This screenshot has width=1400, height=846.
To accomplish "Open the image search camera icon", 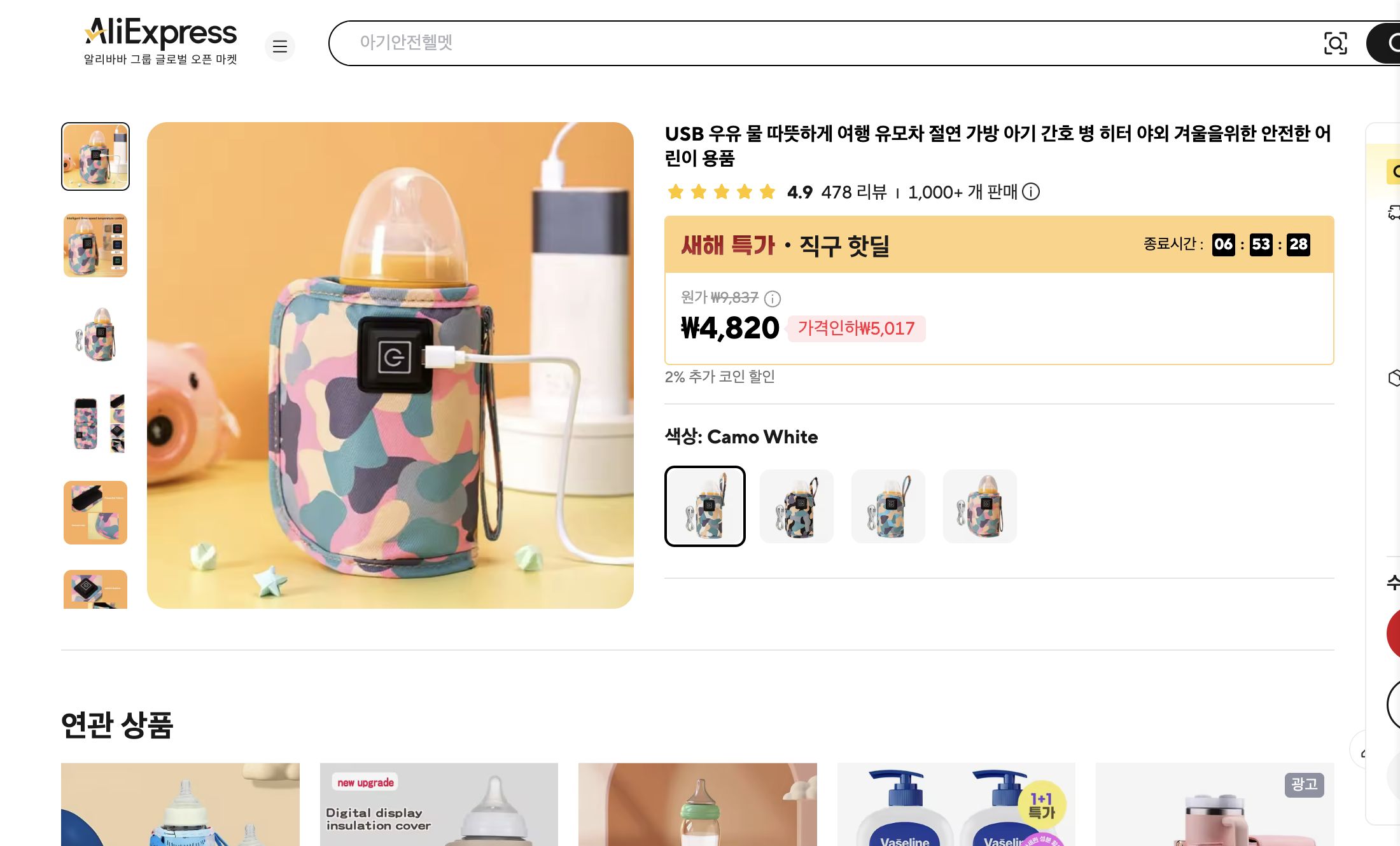I will tap(1335, 43).
